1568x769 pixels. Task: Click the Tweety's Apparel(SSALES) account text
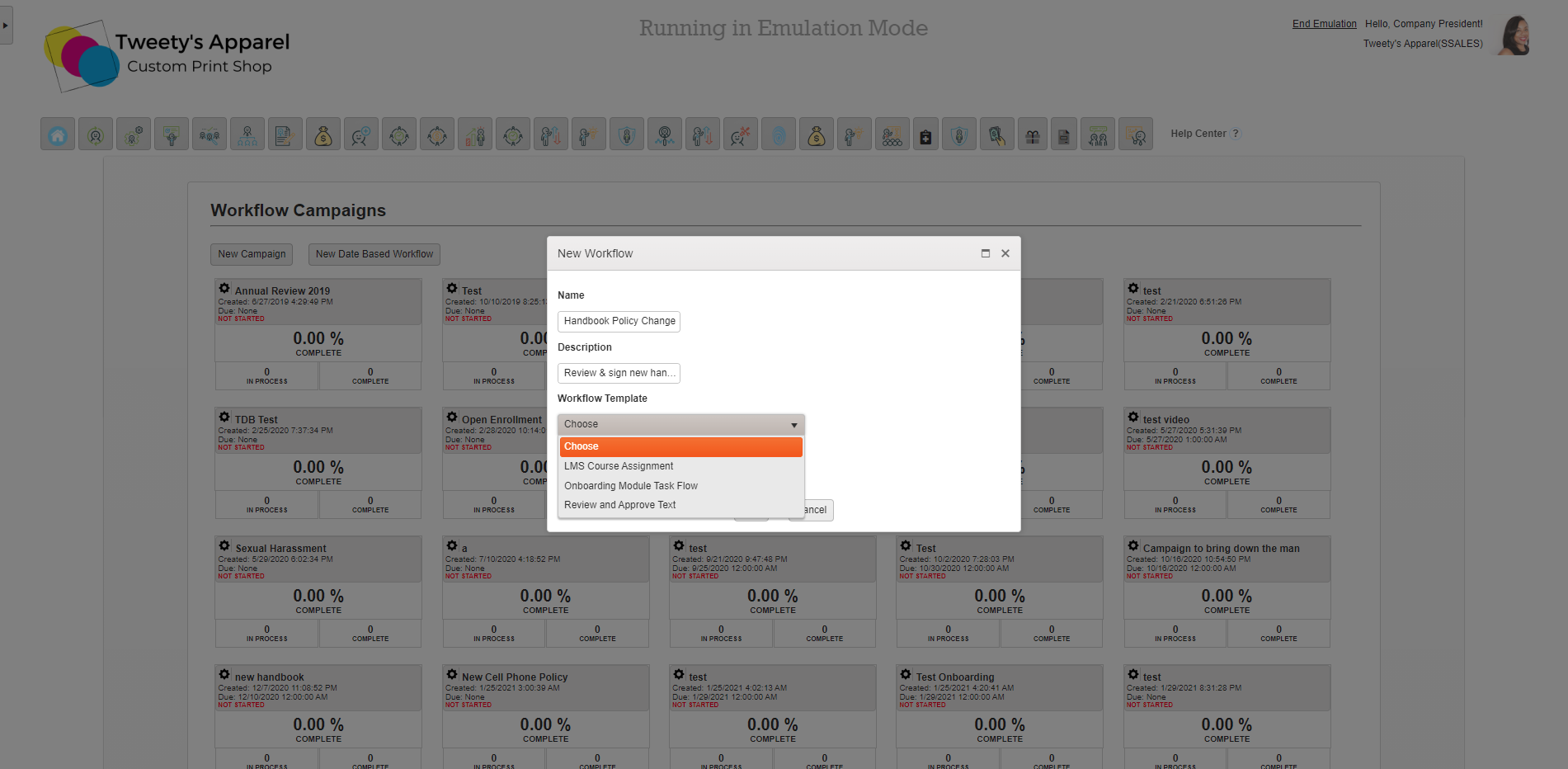point(1423,44)
